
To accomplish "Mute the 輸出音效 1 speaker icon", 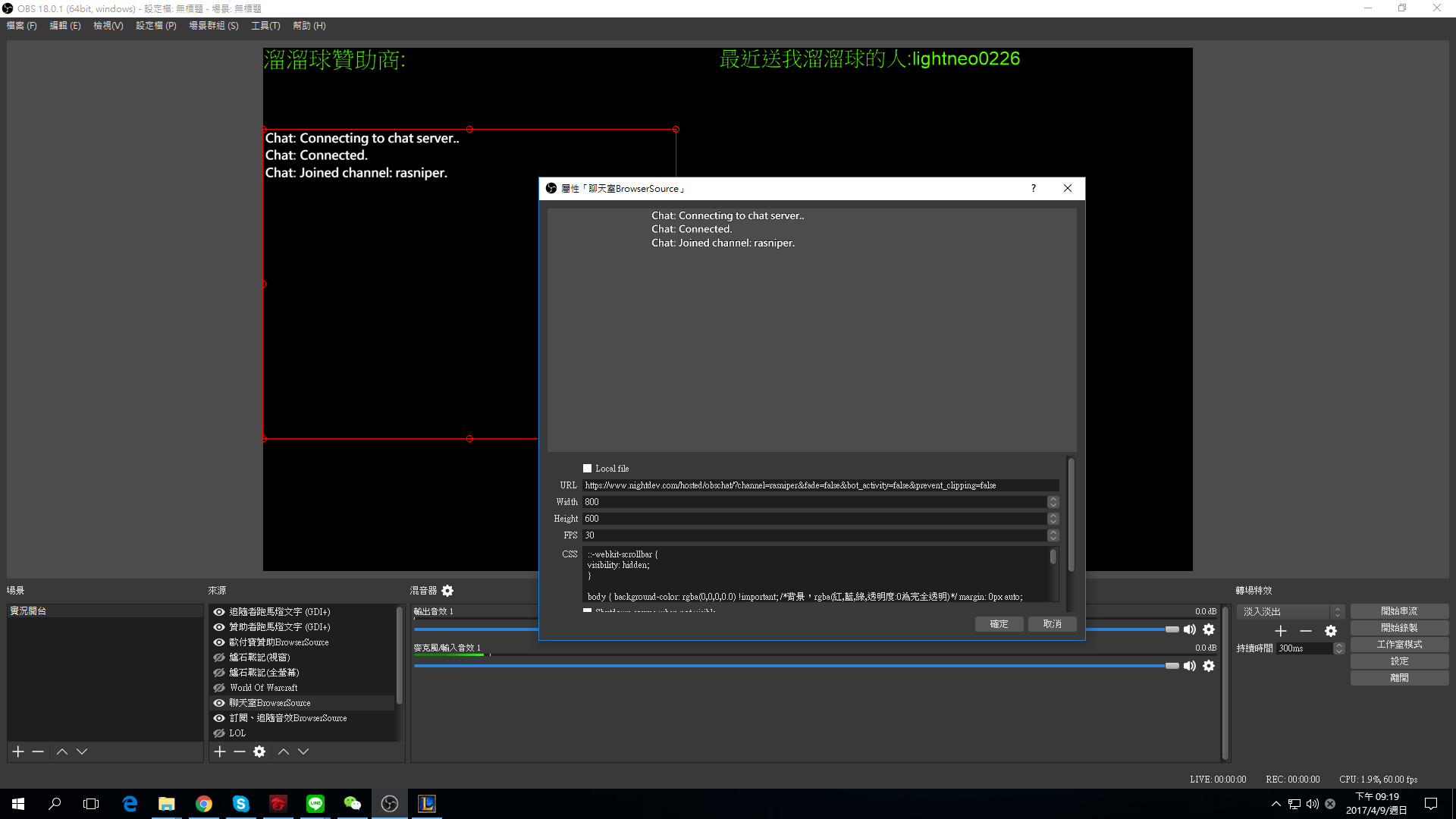I will (x=1190, y=629).
